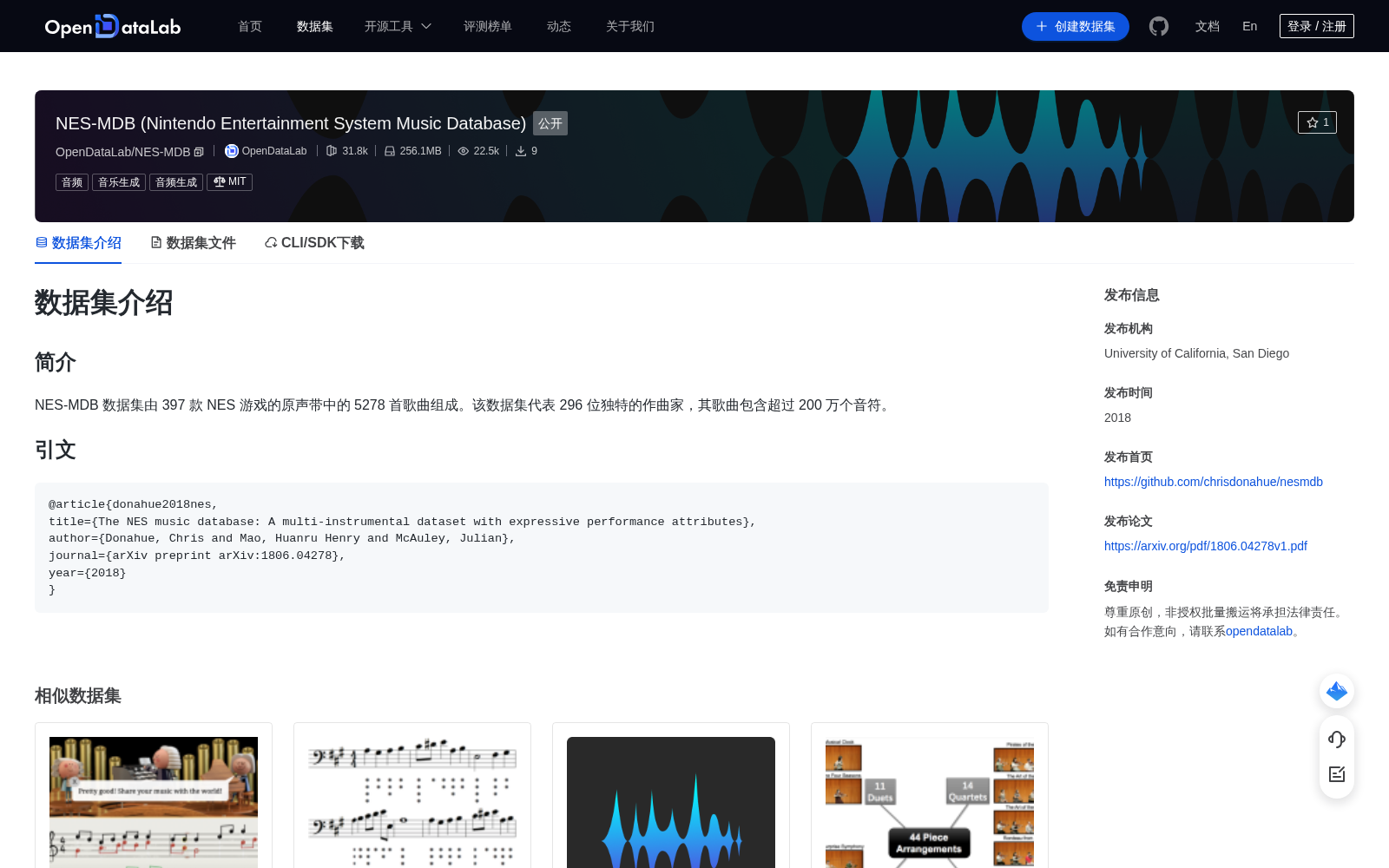Star the NES-MDB dataset
1389x868 pixels.
coord(1317,122)
